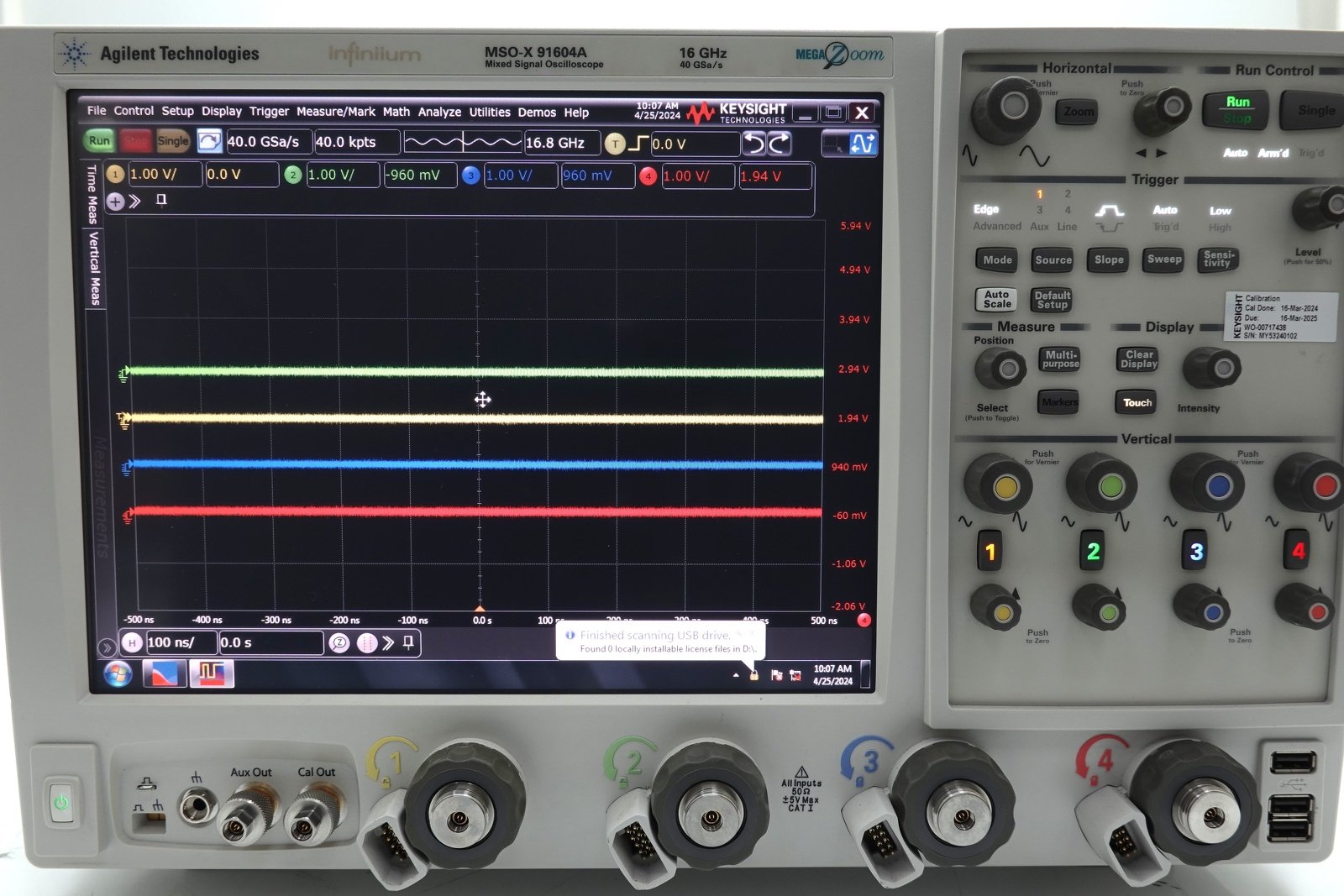Image resolution: width=1344 pixels, height=896 pixels.
Task: Click the plus add icon below channel 1
Action: pyautogui.click(x=115, y=202)
